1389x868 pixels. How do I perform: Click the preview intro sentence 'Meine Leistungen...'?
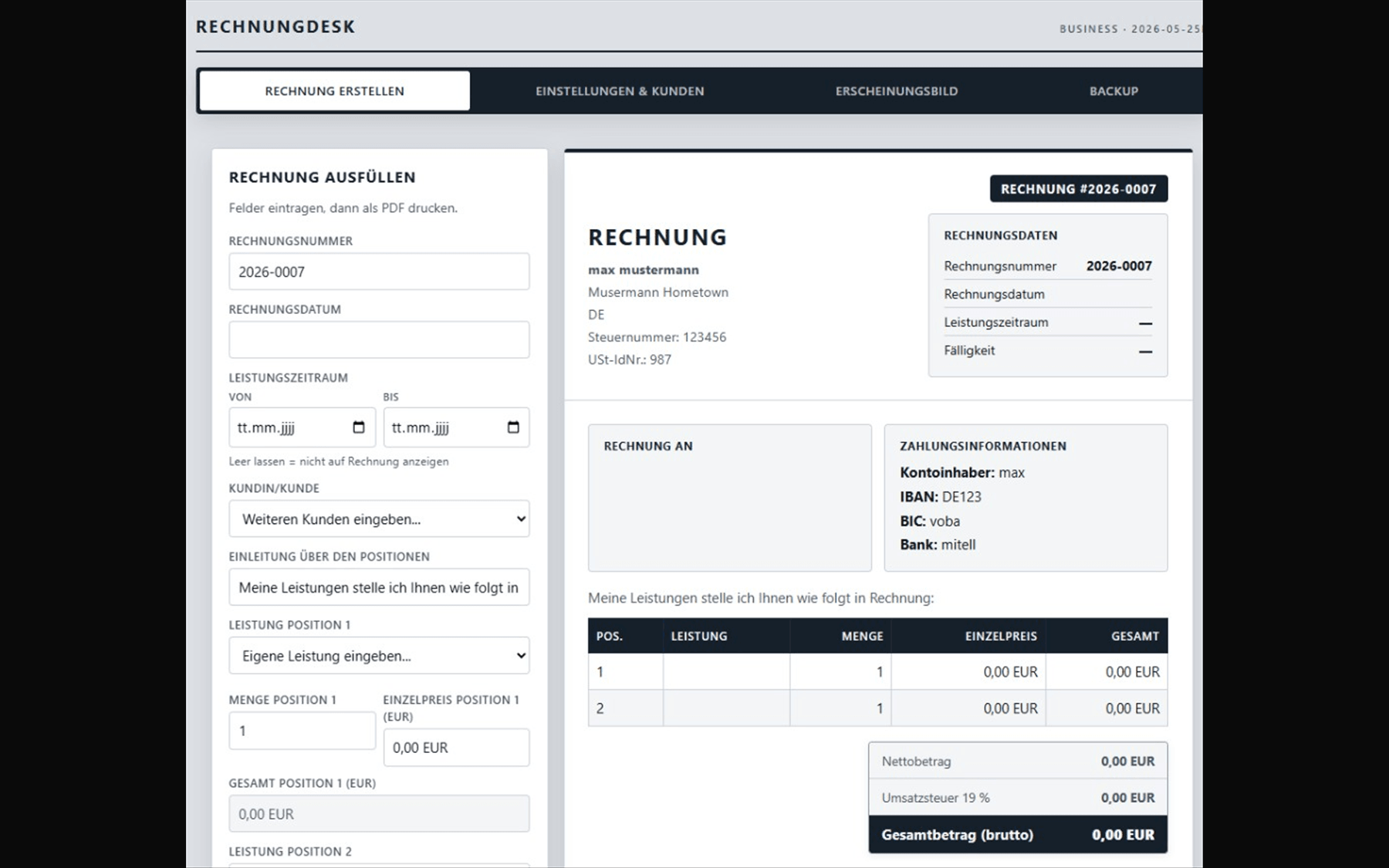click(x=760, y=598)
